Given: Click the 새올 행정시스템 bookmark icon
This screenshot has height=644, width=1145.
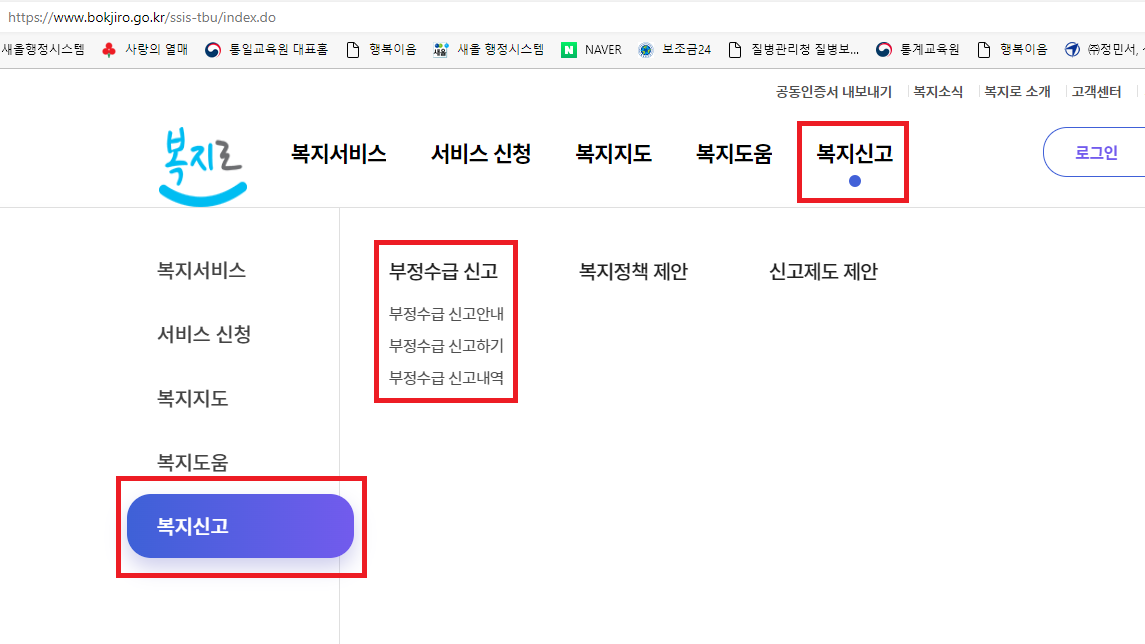Looking at the screenshot, I should click(x=441, y=49).
